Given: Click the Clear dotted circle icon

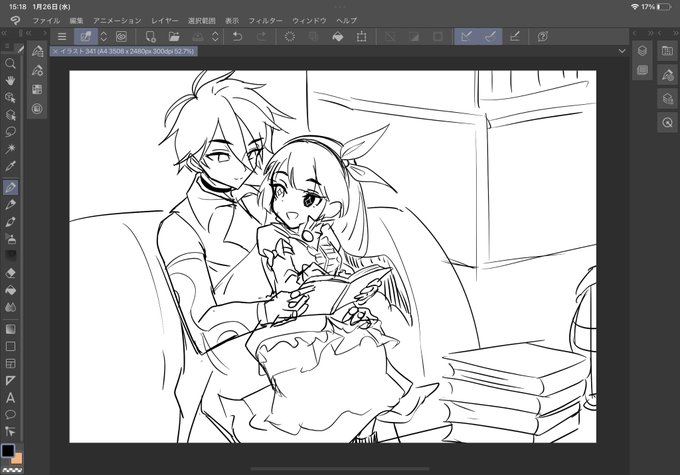Looking at the screenshot, I should (x=290, y=37).
